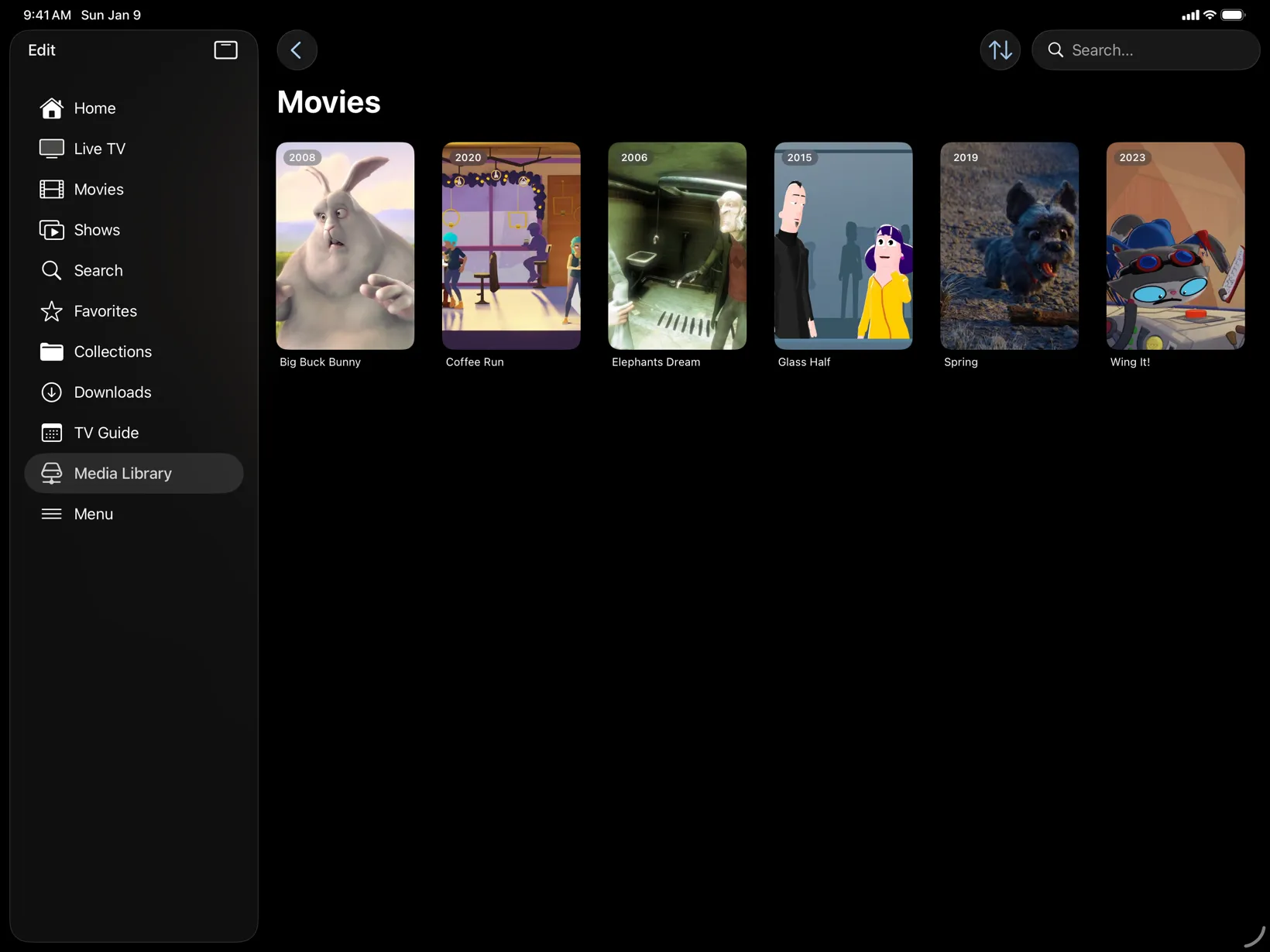
Task: Click the Glass Half title text
Action: 804,362
